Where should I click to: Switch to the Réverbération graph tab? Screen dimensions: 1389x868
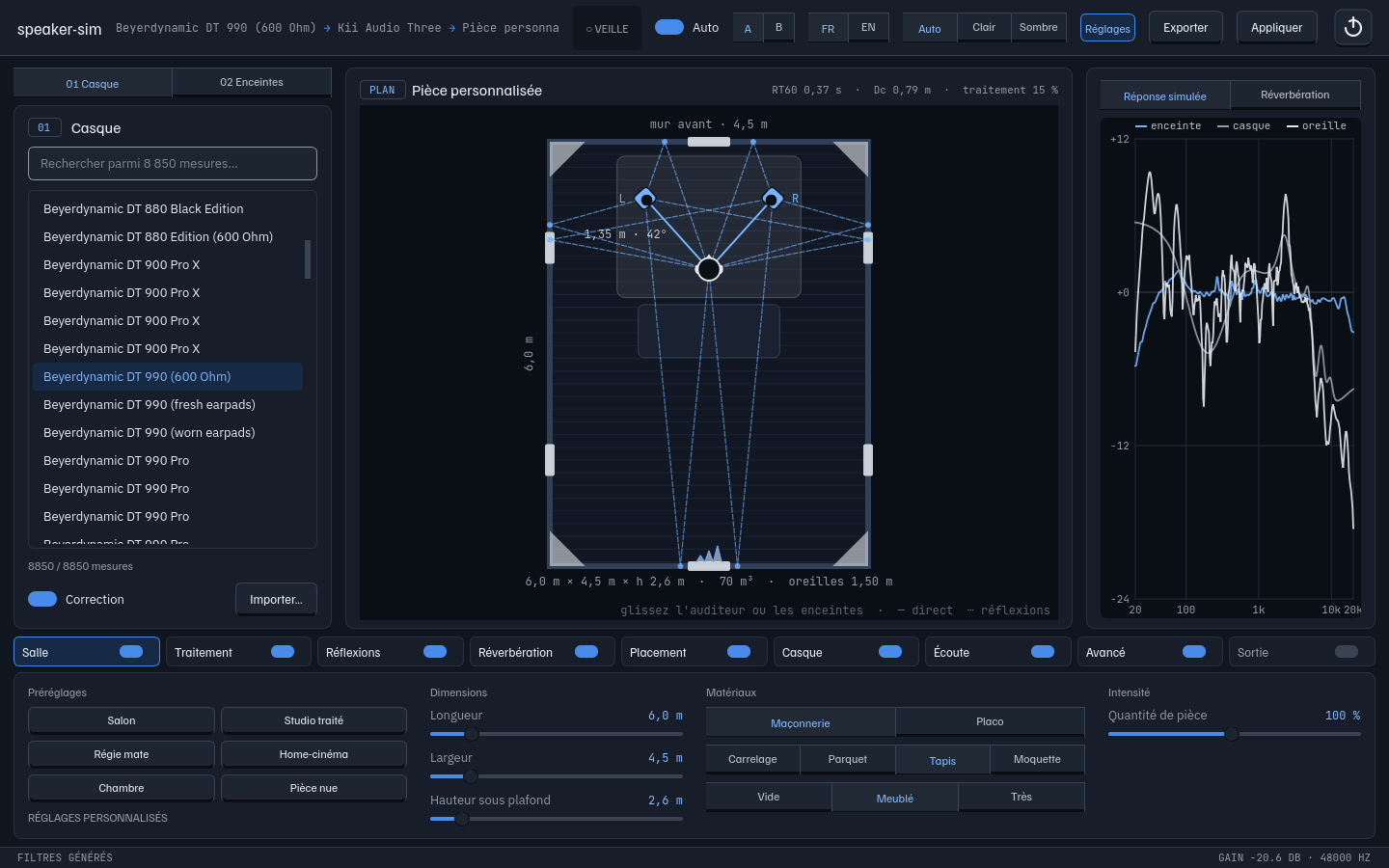pos(1295,95)
